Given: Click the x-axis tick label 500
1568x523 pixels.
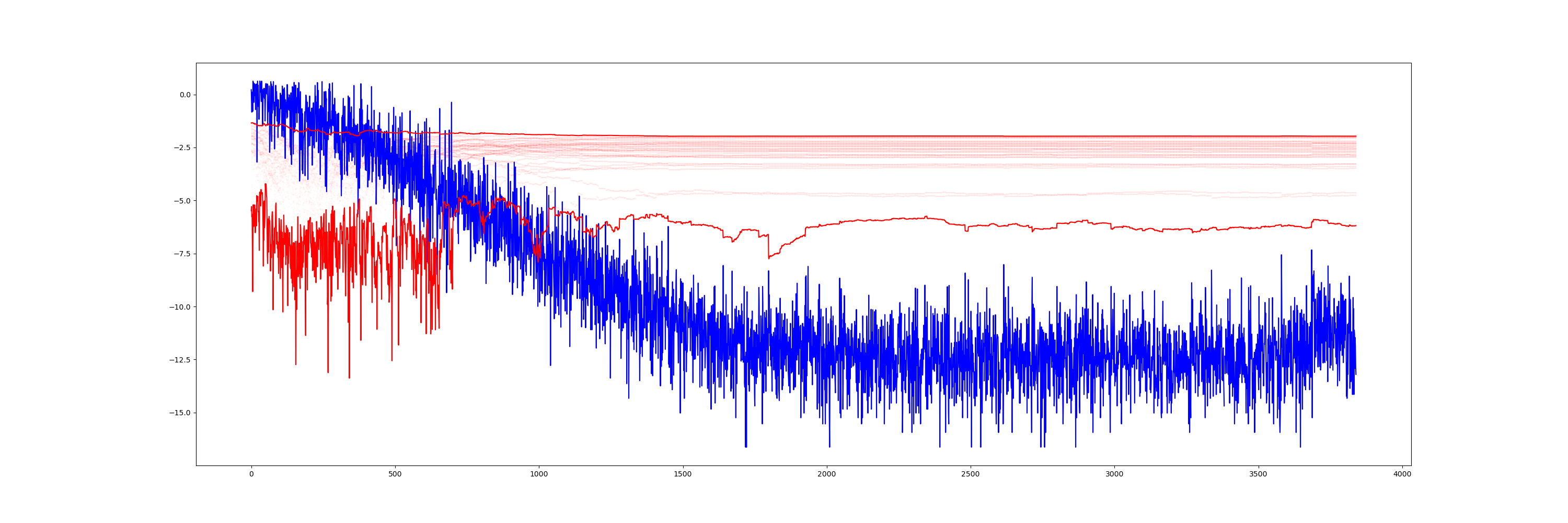Looking at the screenshot, I should click(395, 474).
